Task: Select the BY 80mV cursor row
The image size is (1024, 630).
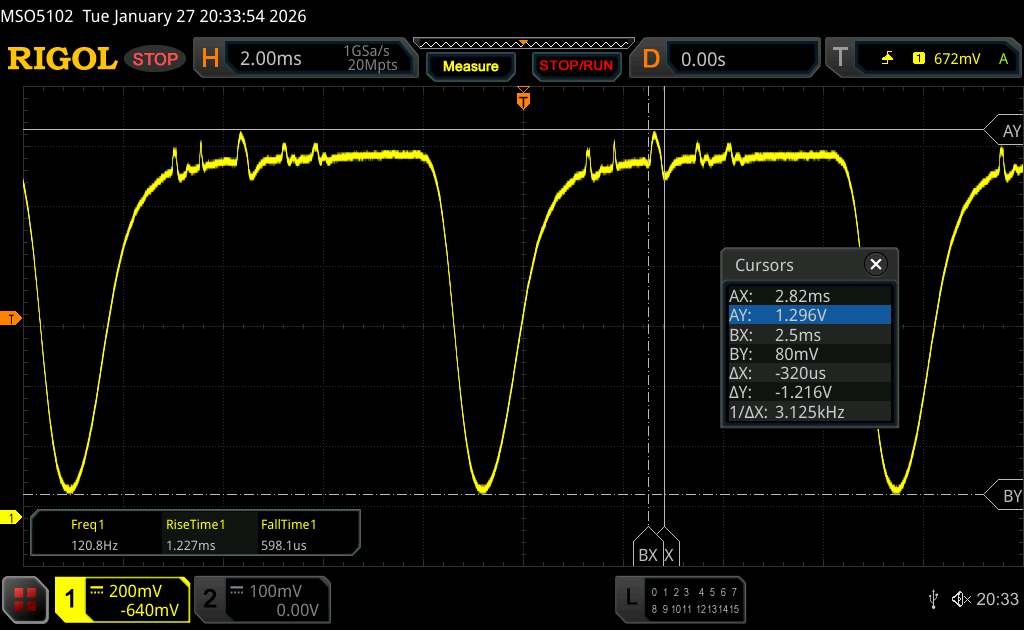Action: click(x=808, y=353)
